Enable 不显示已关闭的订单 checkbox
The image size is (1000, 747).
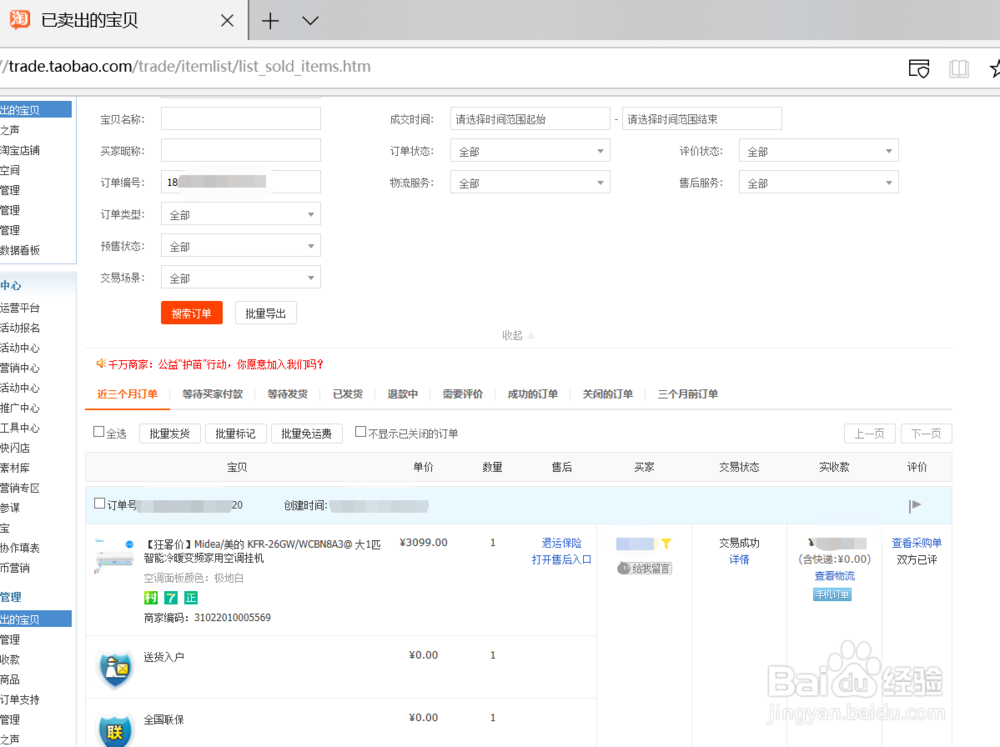coord(360,432)
